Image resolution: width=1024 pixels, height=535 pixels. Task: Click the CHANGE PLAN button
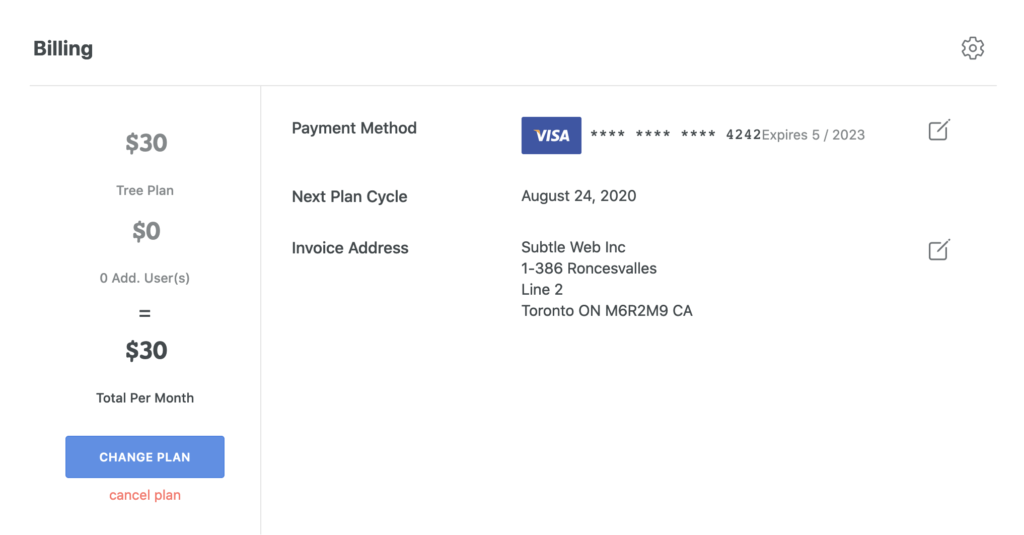click(145, 457)
